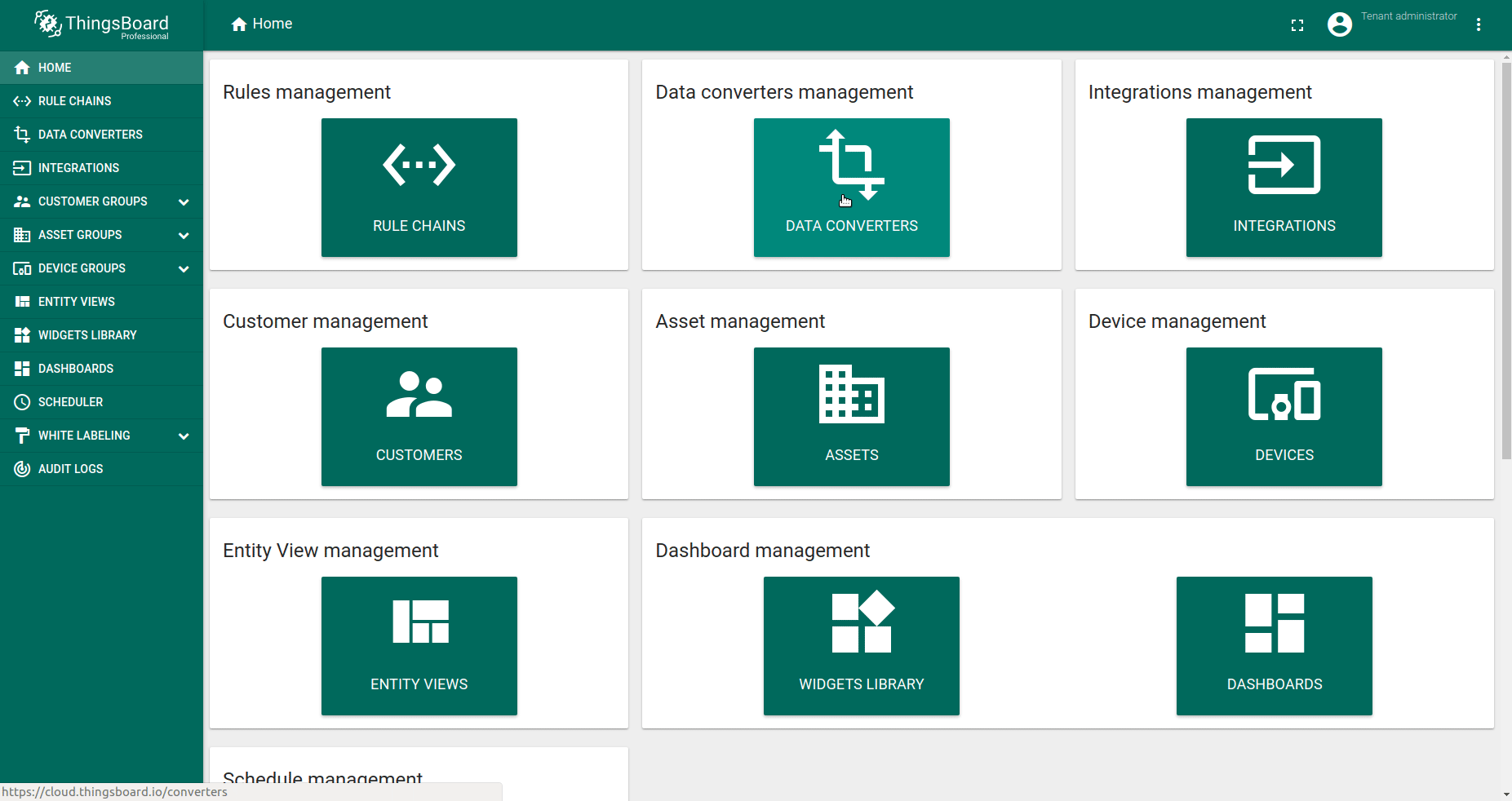This screenshot has height=801, width=1512.
Task: Open the user profile avatar icon
Action: pos(1339,25)
